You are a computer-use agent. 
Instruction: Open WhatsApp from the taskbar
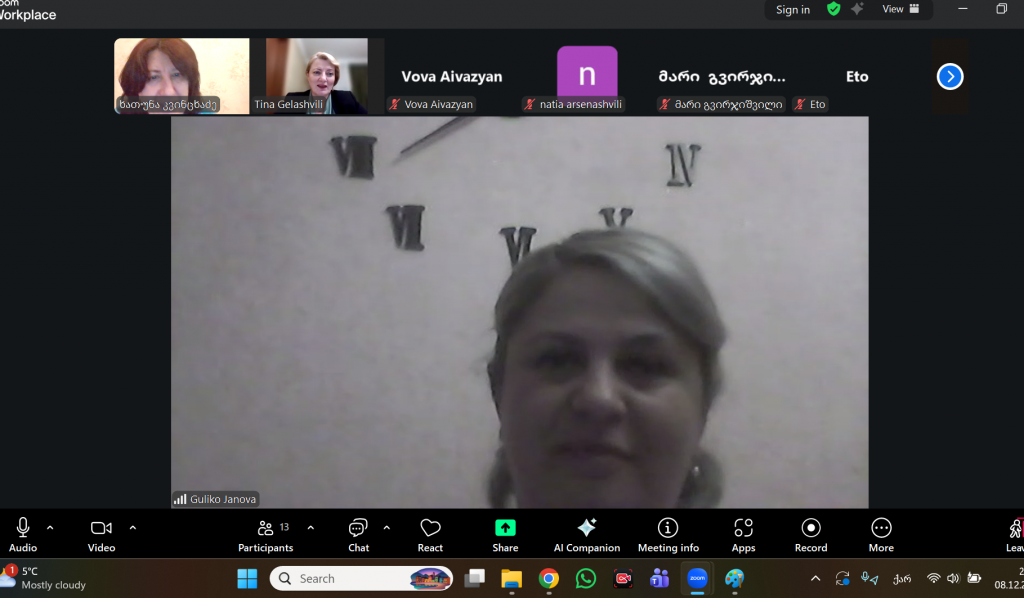click(586, 578)
